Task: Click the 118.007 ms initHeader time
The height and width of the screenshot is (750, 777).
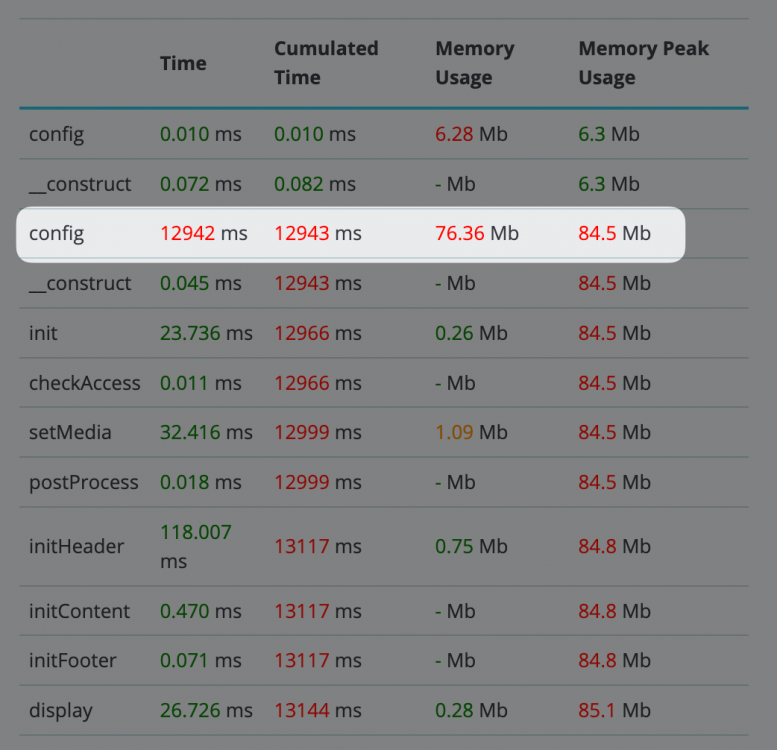Action: pyautogui.click(x=195, y=546)
